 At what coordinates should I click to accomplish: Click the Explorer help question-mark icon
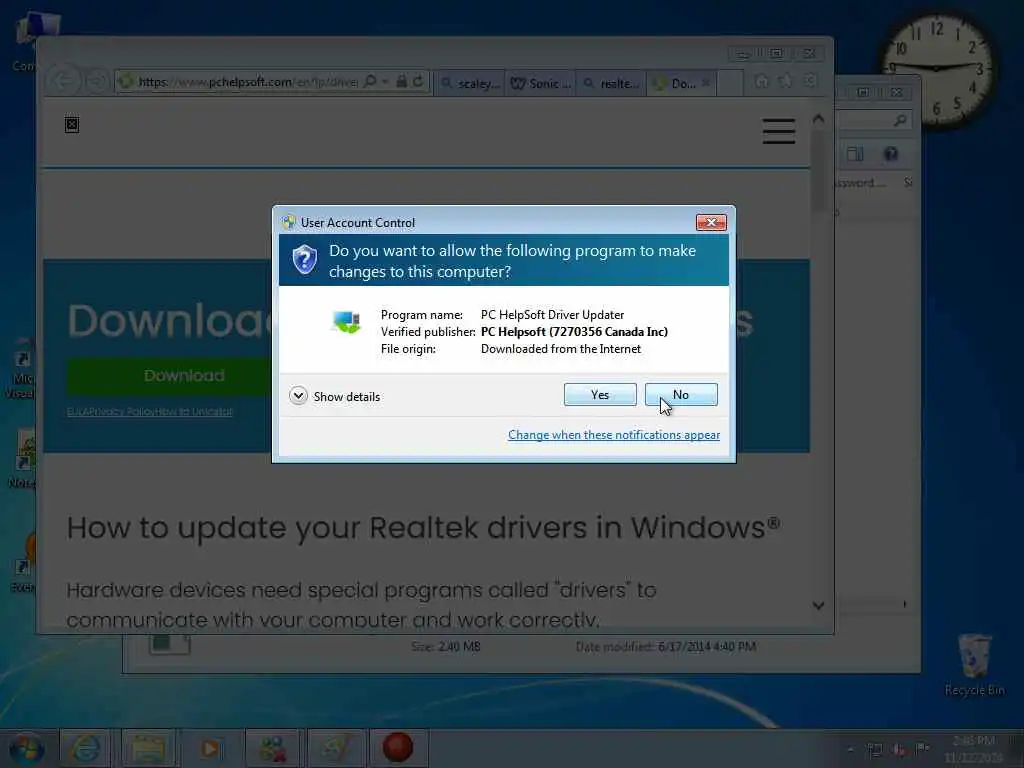(x=891, y=154)
